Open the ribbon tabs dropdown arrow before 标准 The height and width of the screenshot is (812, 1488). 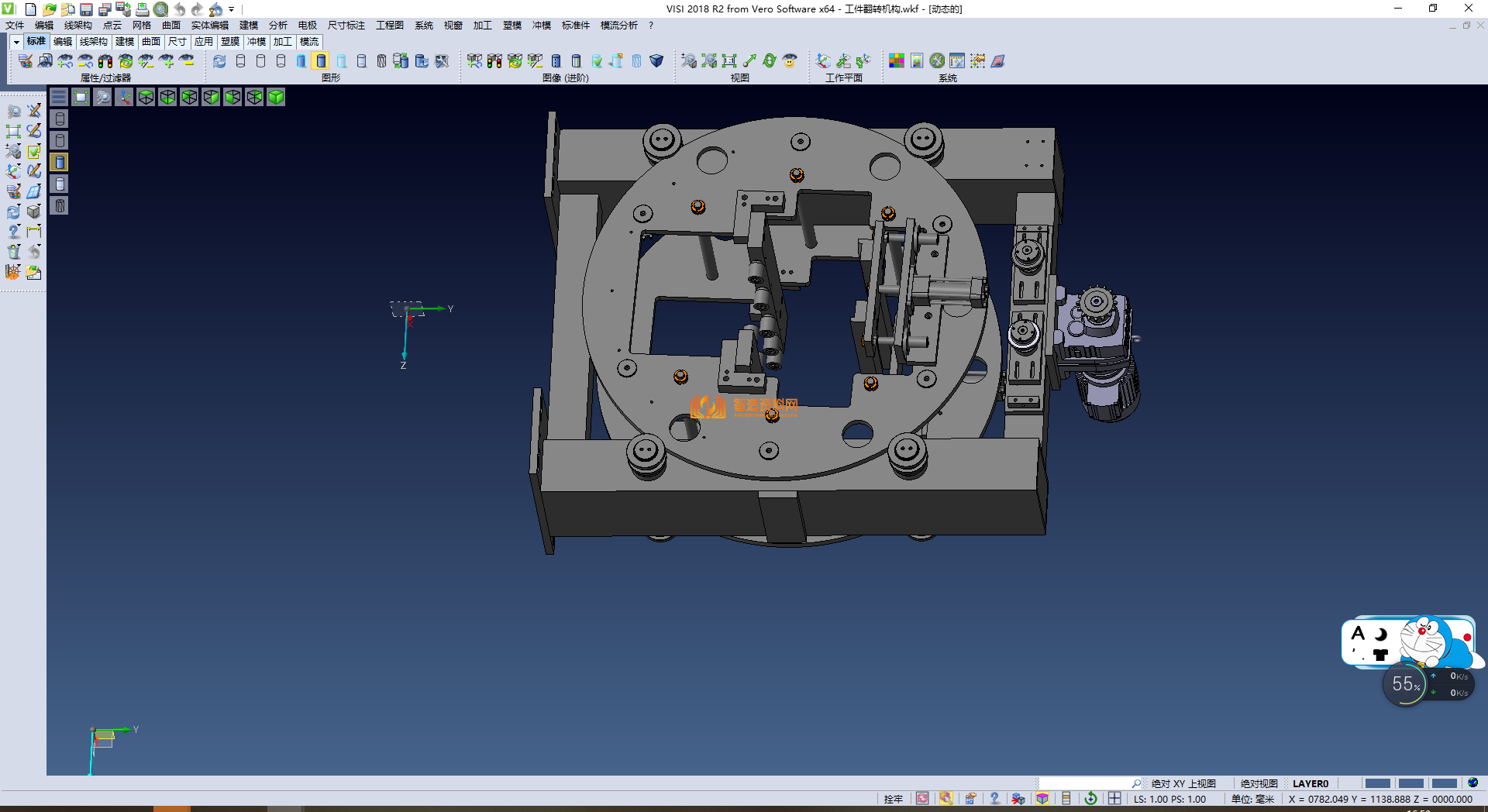coord(15,42)
